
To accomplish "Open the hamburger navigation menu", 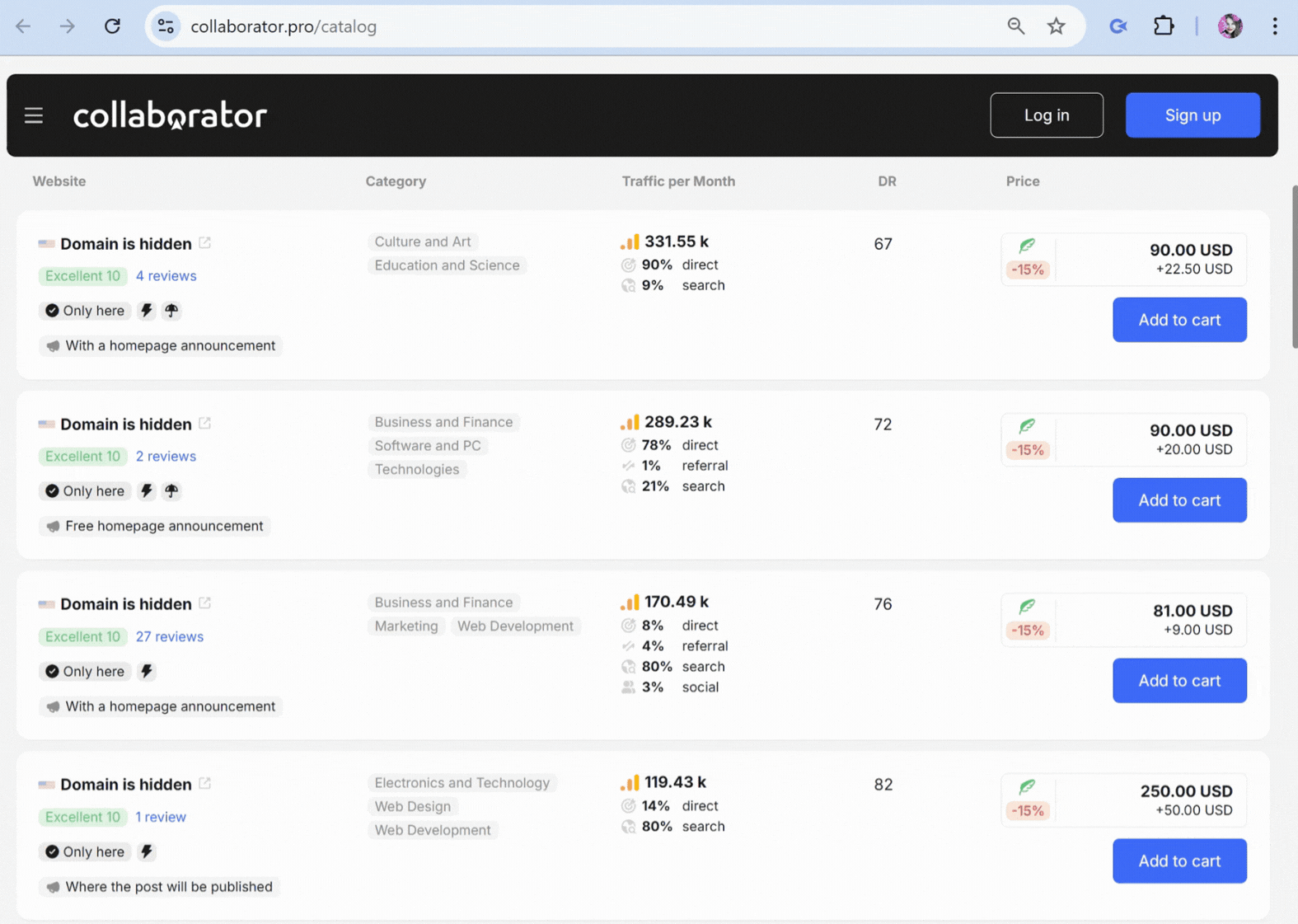I will tap(33, 115).
